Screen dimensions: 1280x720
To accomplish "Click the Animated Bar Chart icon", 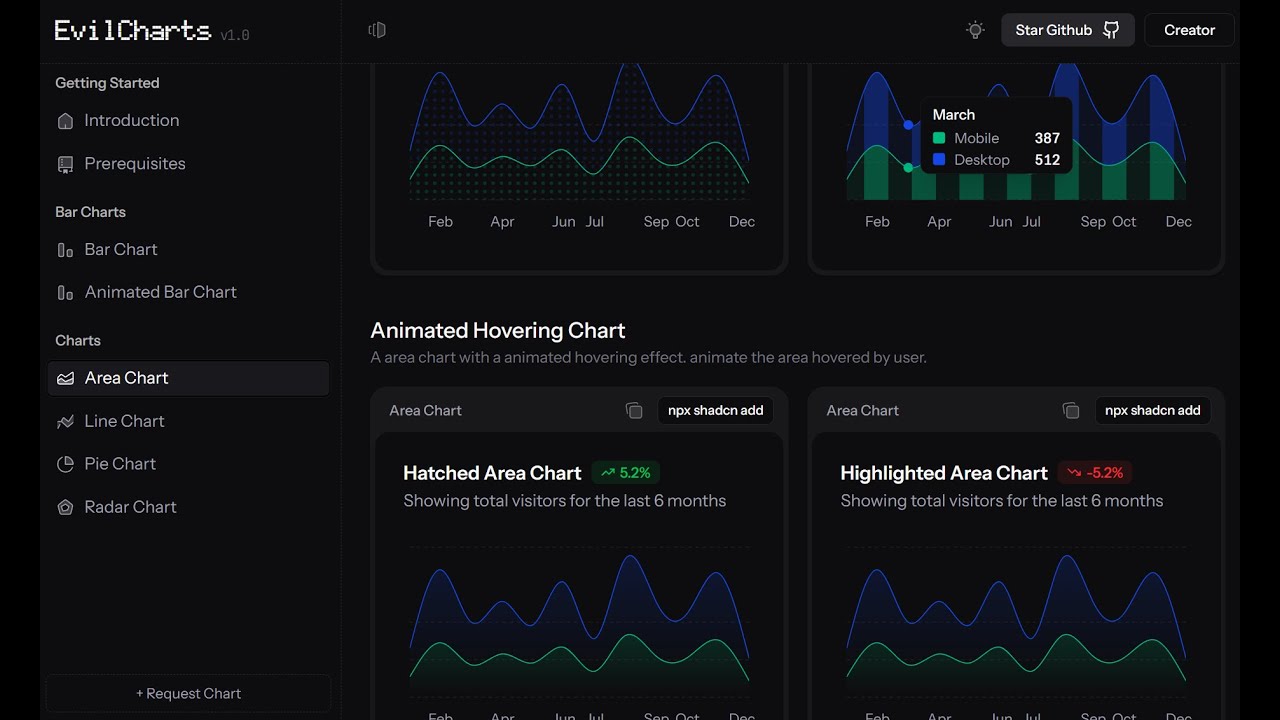I will 65,293.
